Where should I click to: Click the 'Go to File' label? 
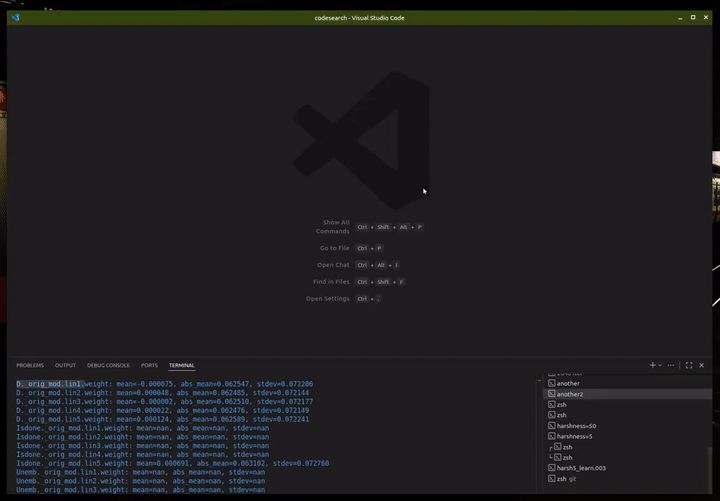[334, 248]
